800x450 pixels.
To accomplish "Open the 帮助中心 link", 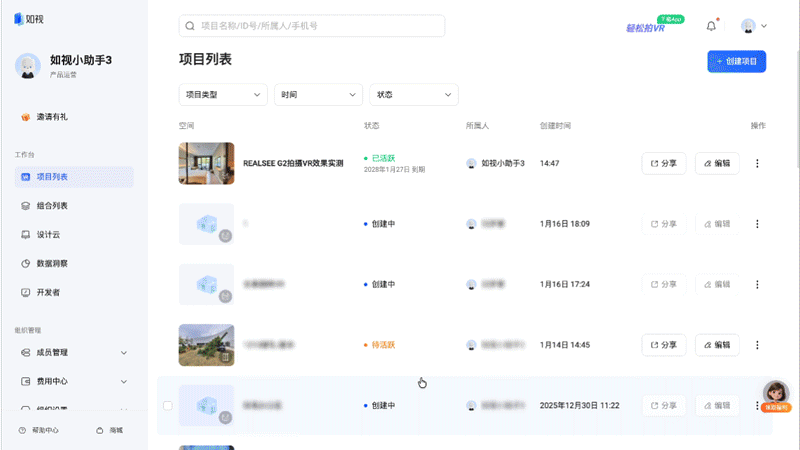I will point(39,430).
